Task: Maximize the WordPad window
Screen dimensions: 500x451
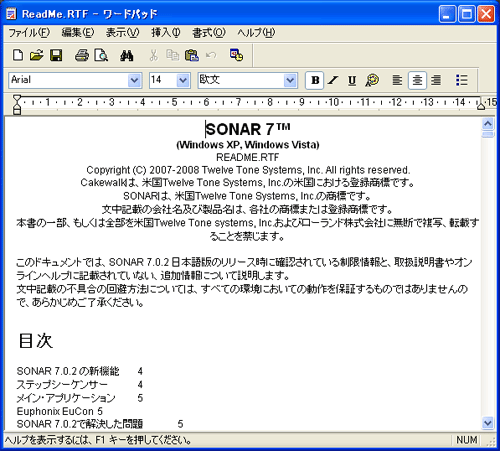Action: tap(466, 14)
